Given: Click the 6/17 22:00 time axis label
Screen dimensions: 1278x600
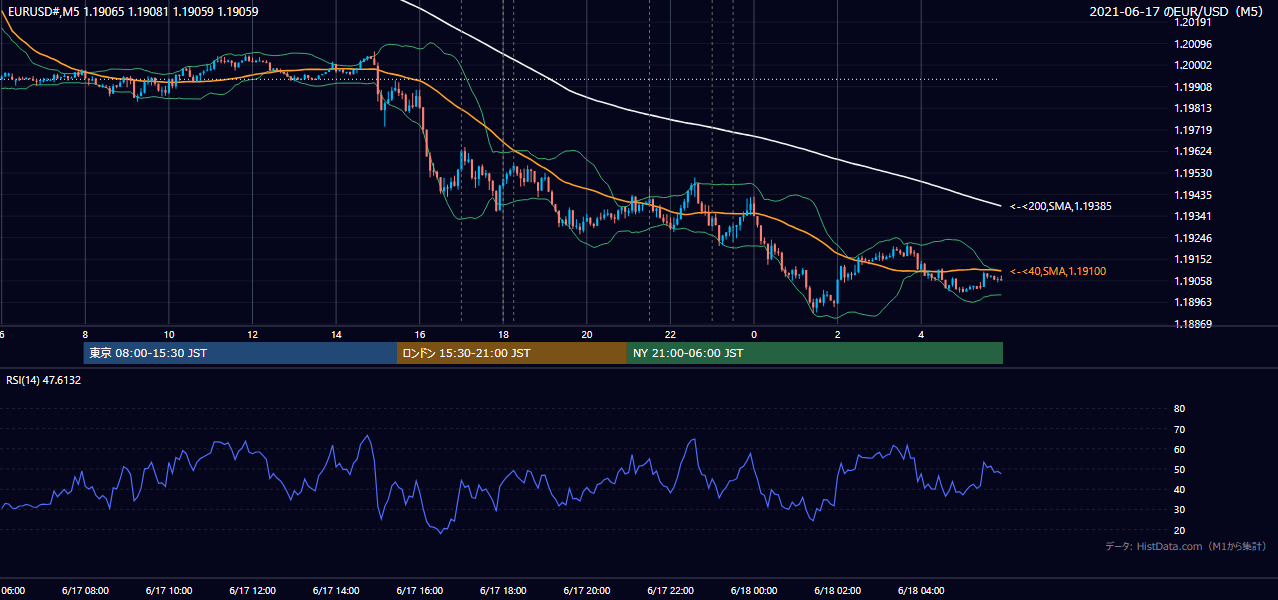Looking at the screenshot, I should pyautogui.click(x=670, y=590).
